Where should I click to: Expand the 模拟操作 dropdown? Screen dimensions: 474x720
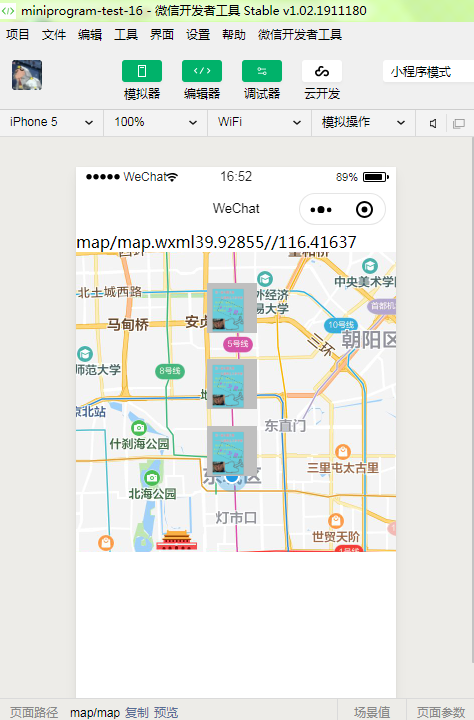tap(363, 122)
